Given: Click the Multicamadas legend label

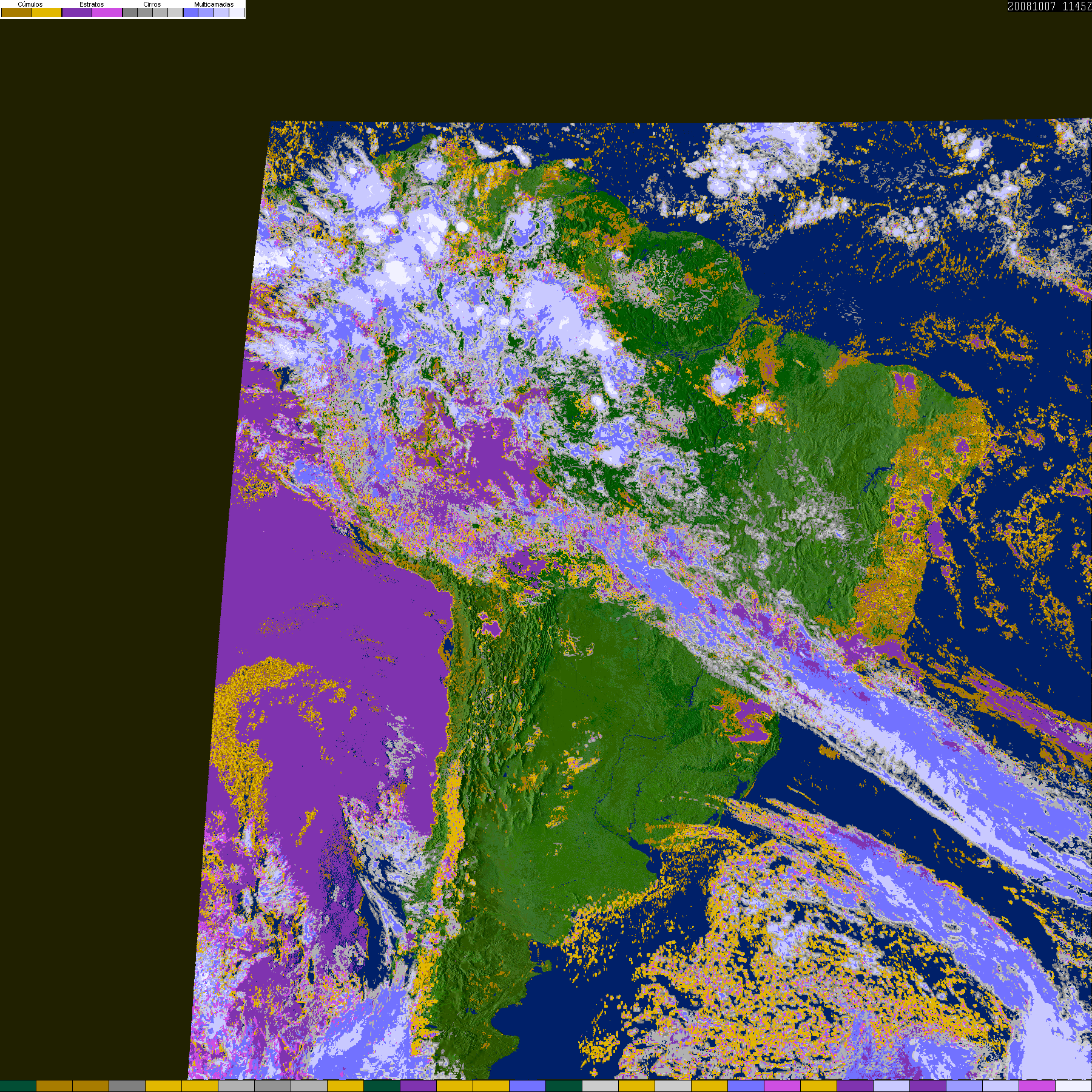Looking at the screenshot, I should tap(214, 4).
